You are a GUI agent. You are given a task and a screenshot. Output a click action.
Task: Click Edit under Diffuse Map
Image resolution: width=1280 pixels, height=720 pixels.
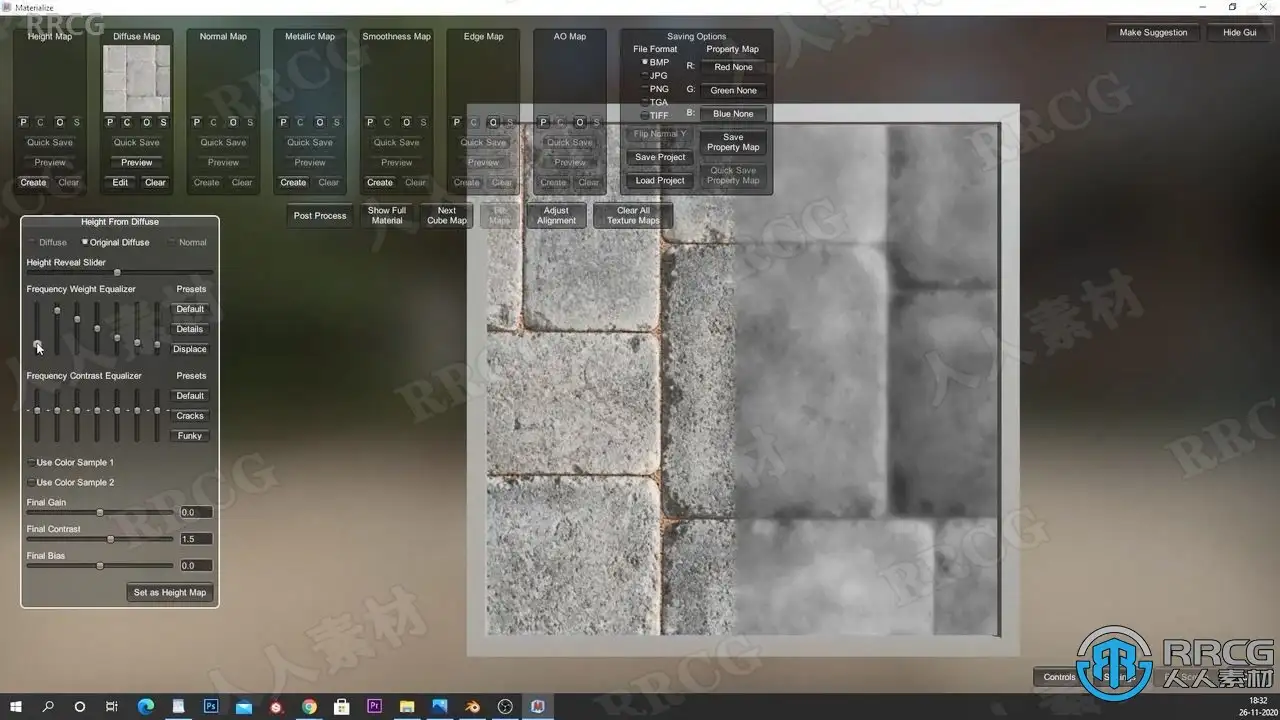[x=120, y=182]
